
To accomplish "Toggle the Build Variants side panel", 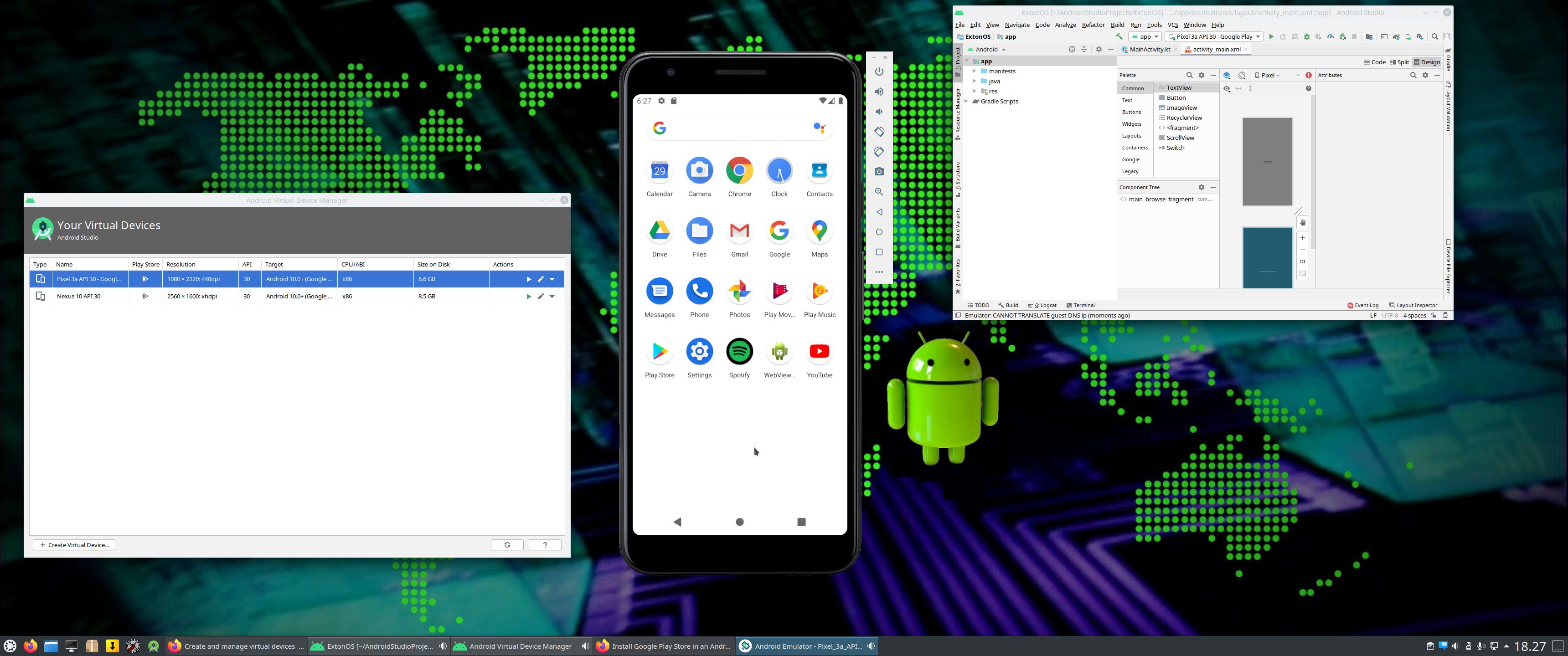I will [958, 228].
